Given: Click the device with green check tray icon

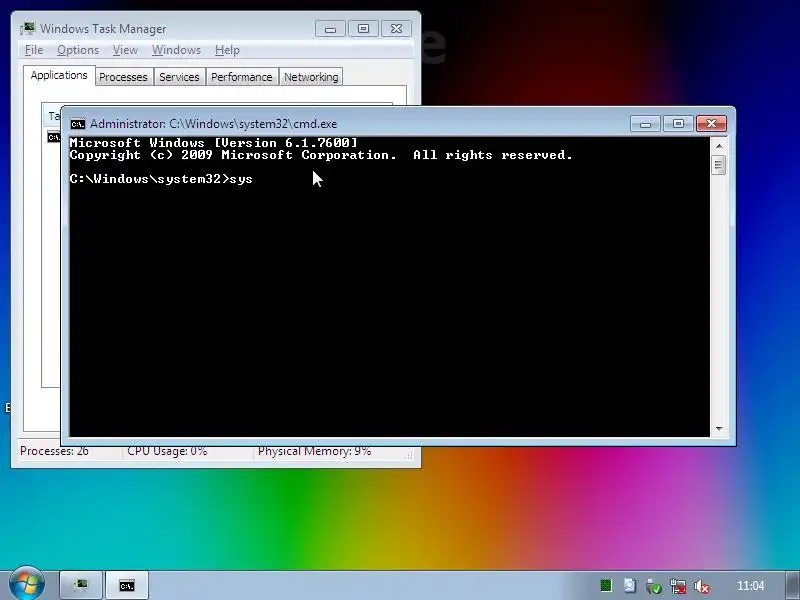Looking at the screenshot, I should [x=654, y=586].
